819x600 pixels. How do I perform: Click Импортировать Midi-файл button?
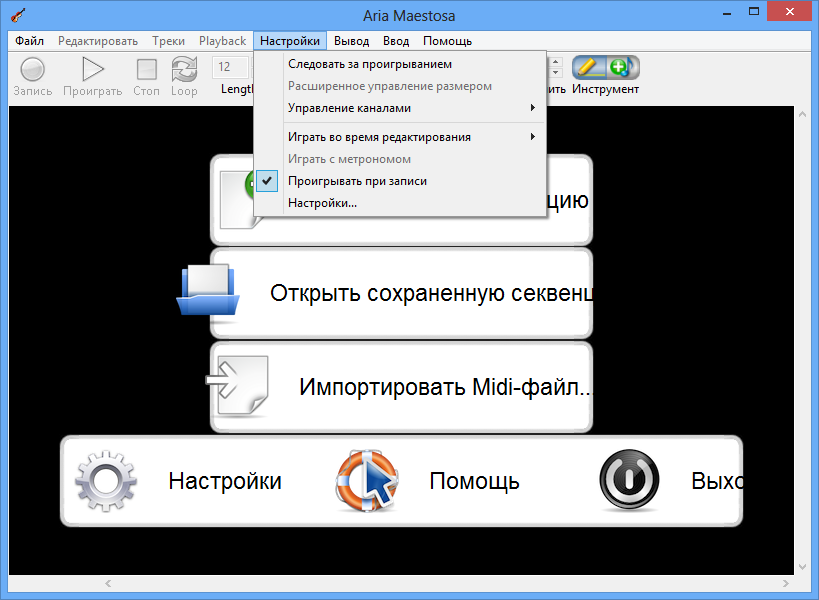click(x=401, y=387)
